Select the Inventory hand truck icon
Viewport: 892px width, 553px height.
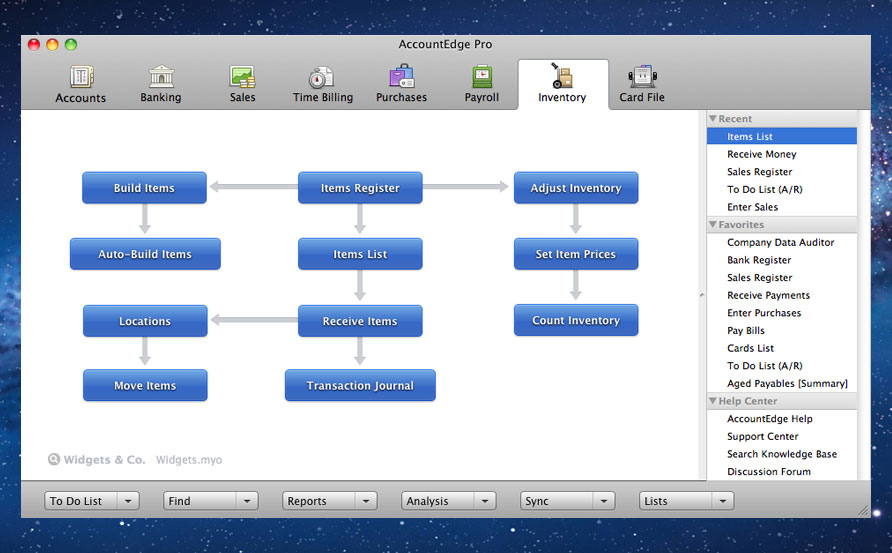[562, 76]
